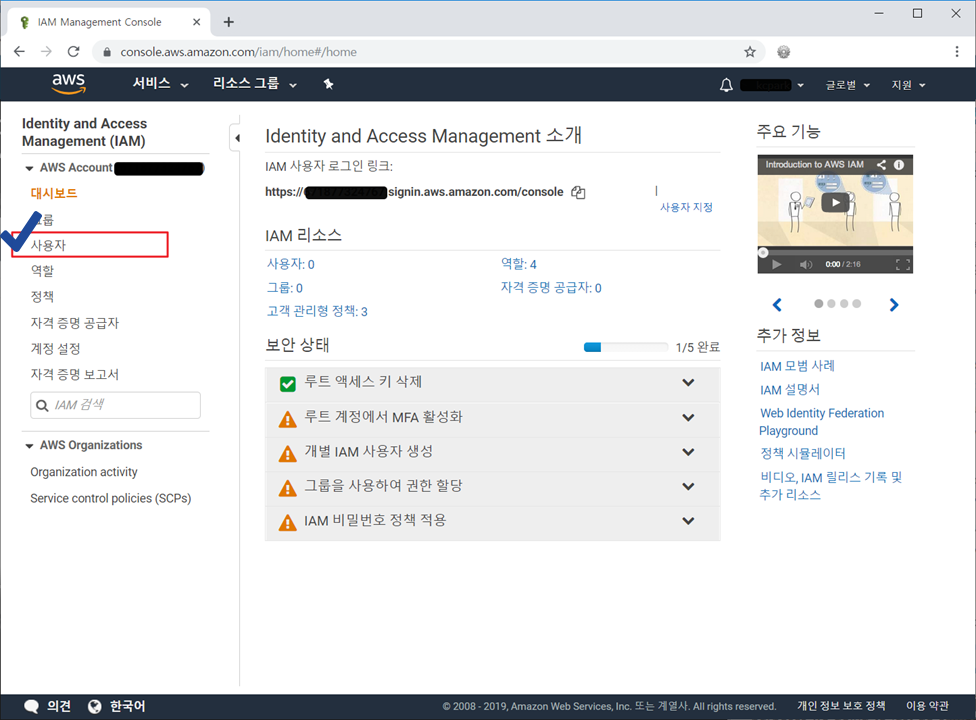976x720 pixels.
Task: Collapse the left navigation pane arrow
Action: click(x=237, y=138)
